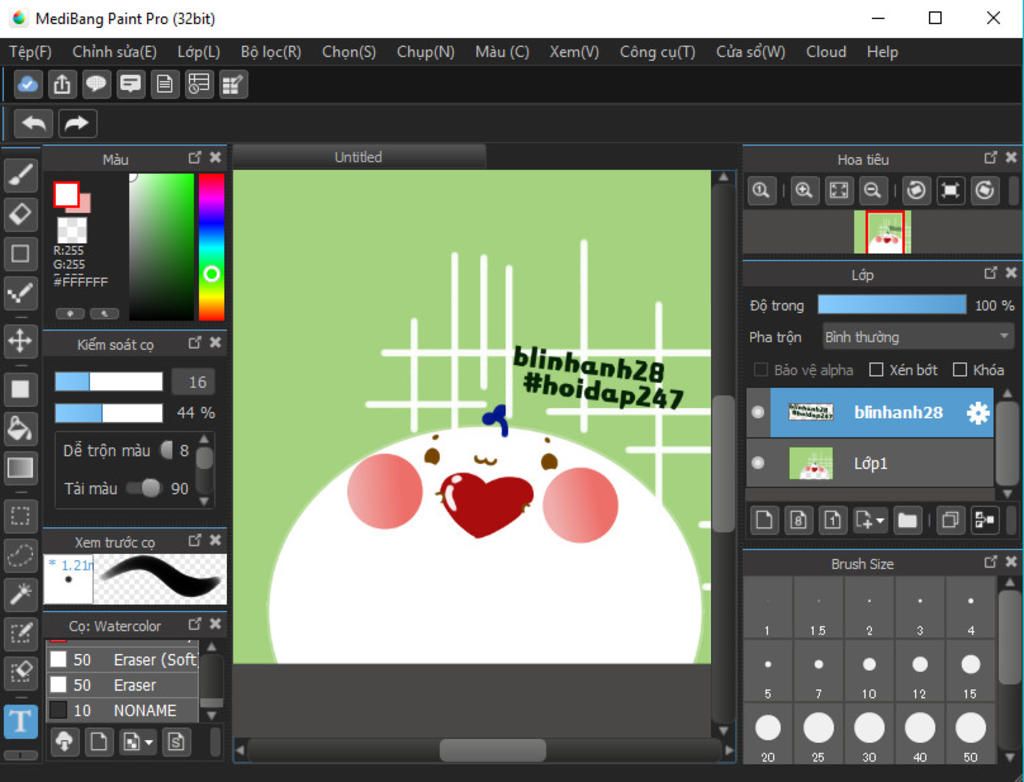This screenshot has width=1024, height=782.
Task: Open the Pha trộn blend mode dropdown
Action: (x=916, y=337)
